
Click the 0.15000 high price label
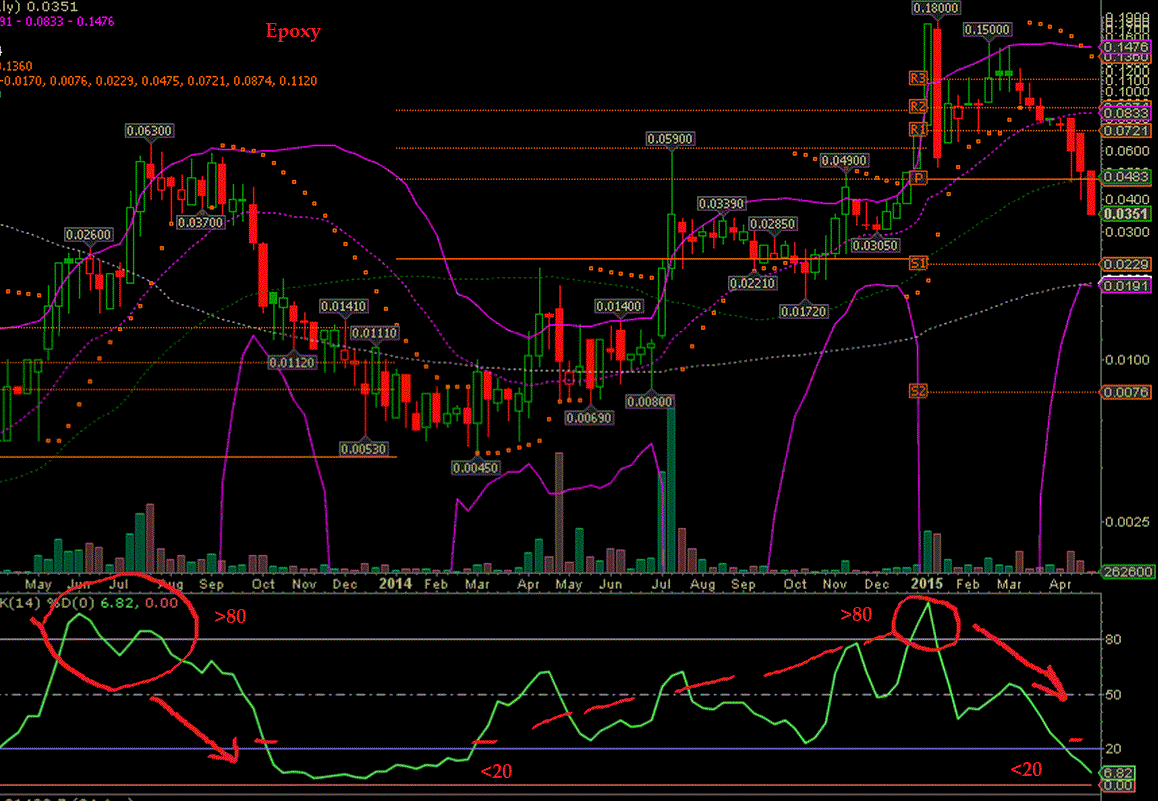987,30
